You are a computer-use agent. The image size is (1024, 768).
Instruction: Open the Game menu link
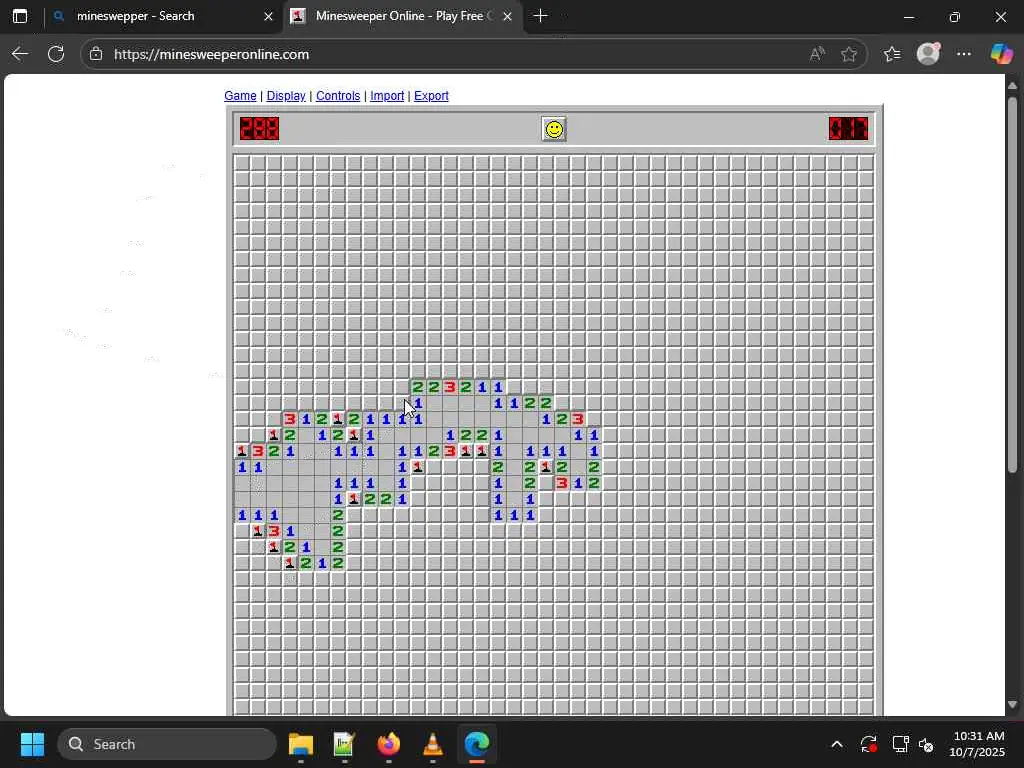point(240,95)
